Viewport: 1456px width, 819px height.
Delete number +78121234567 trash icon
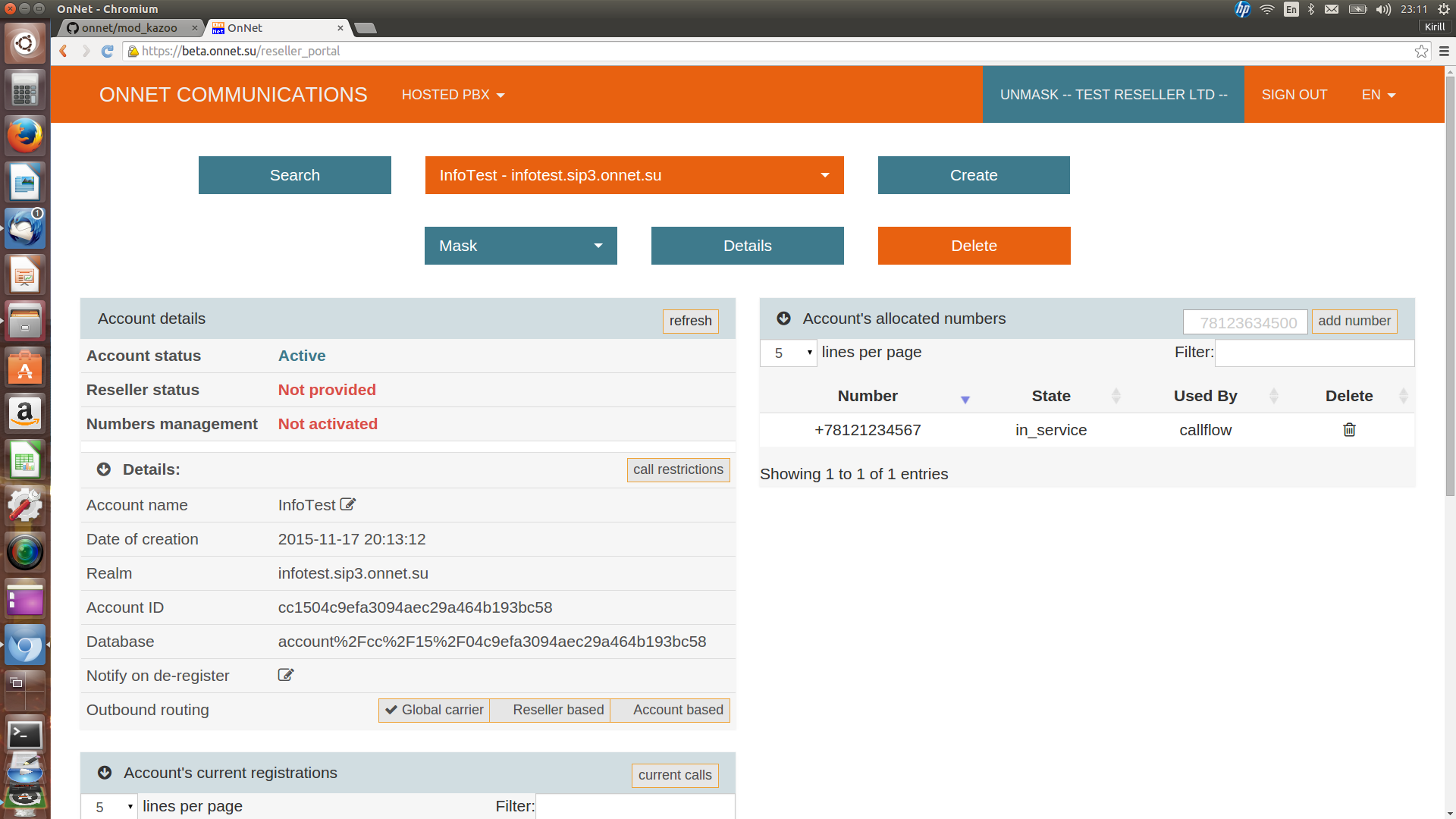[1349, 430]
